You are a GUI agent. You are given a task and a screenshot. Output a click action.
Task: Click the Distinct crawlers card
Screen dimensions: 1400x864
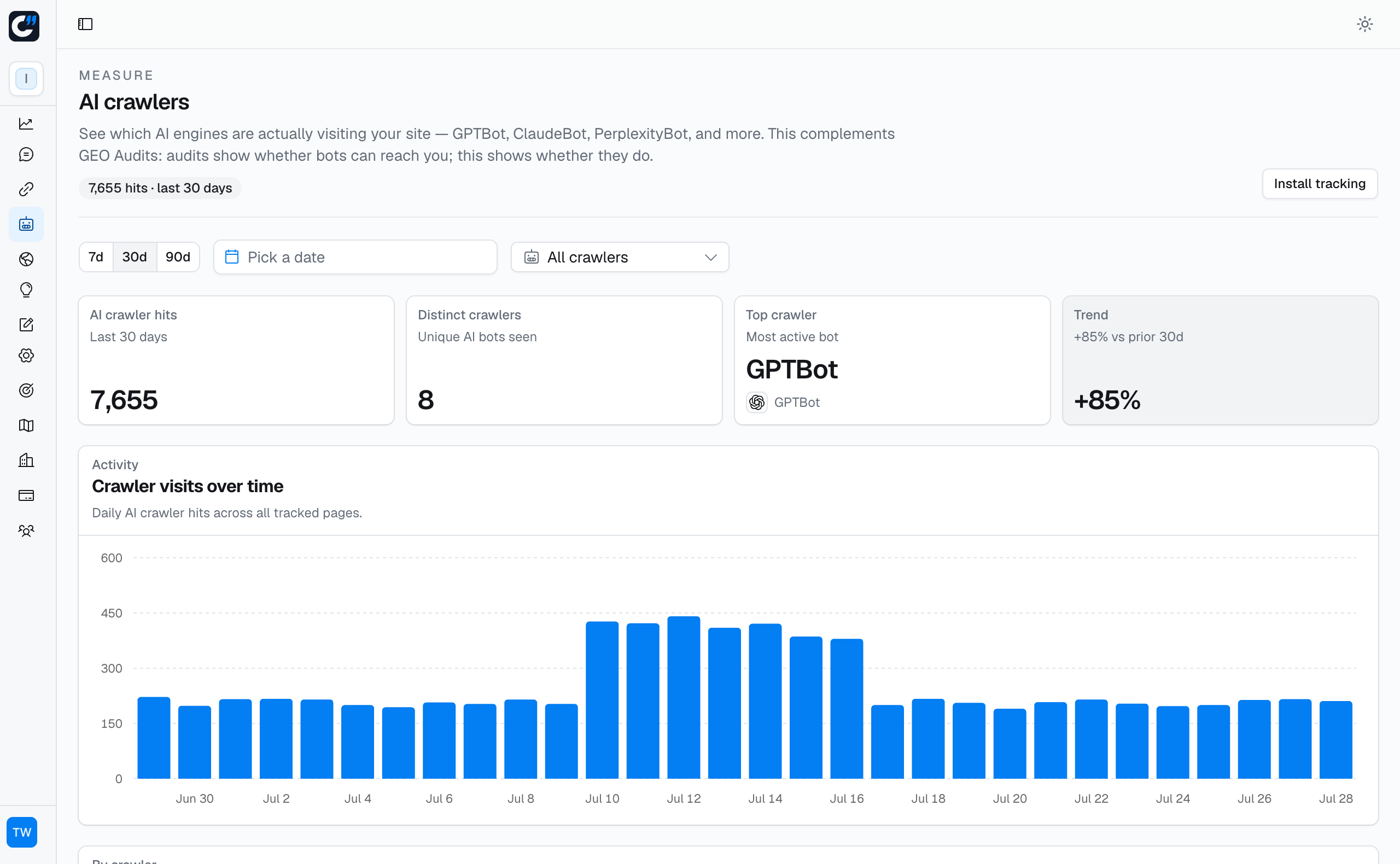pos(564,360)
